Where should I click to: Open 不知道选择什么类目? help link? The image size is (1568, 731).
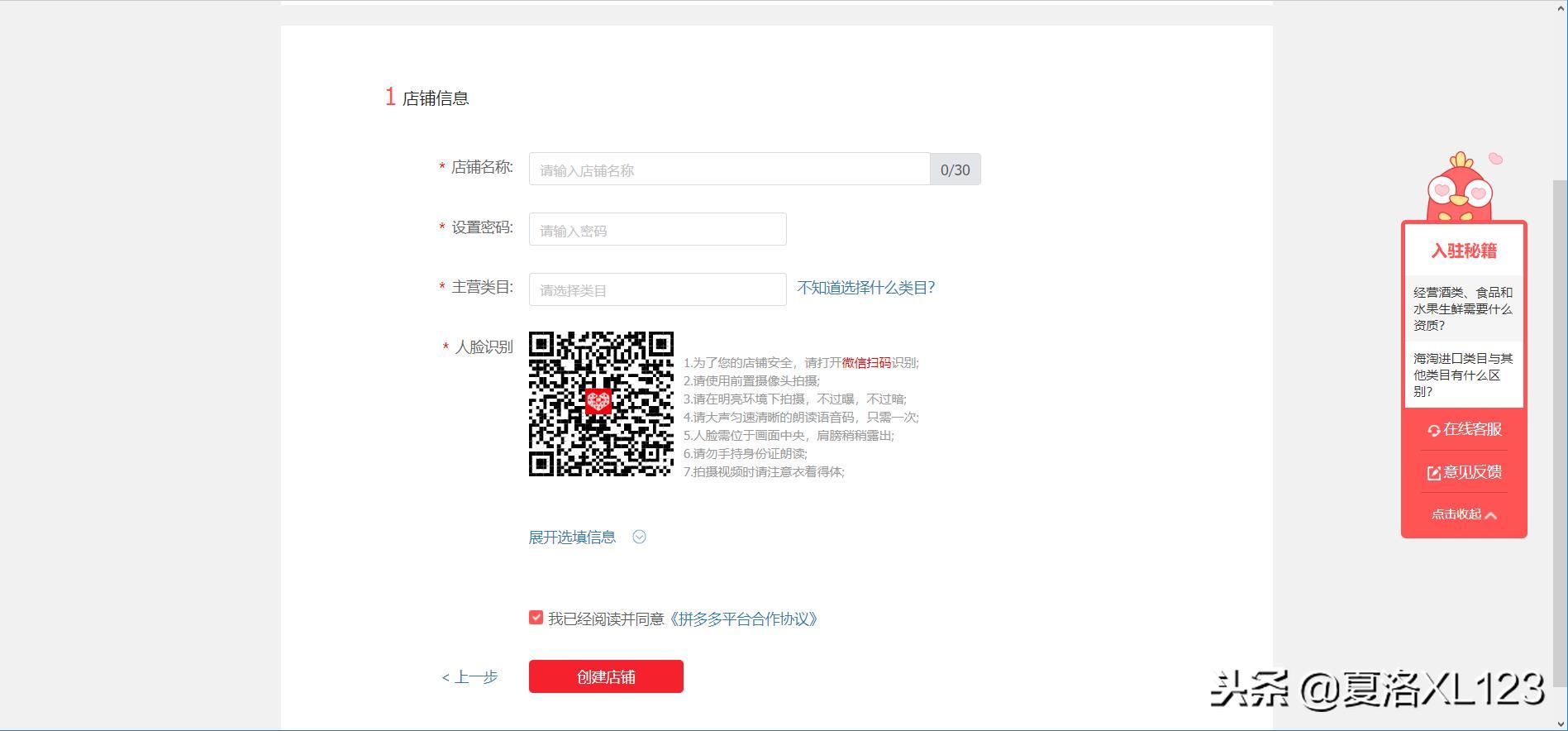pyautogui.click(x=865, y=288)
